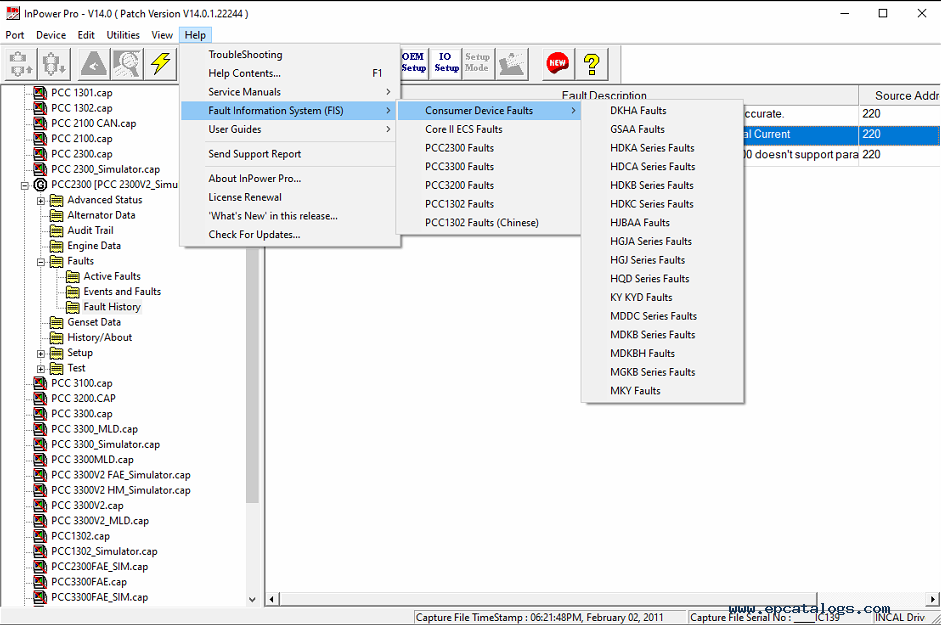Open the Device menu
Image resolution: width=941 pixels, height=625 pixels.
click(x=51, y=35)
